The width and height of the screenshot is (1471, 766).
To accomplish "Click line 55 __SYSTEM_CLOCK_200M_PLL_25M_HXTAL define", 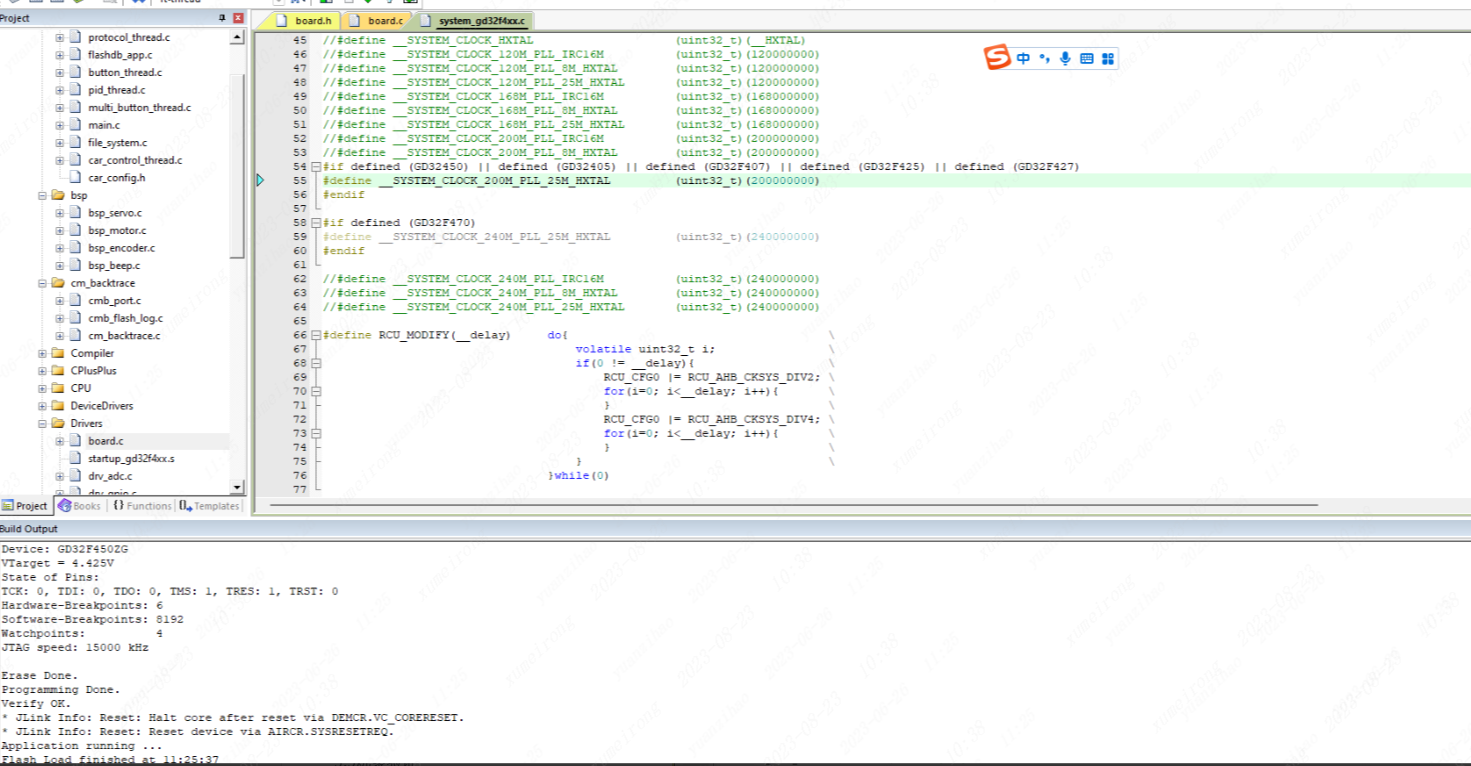I will [x=570, y=180].
